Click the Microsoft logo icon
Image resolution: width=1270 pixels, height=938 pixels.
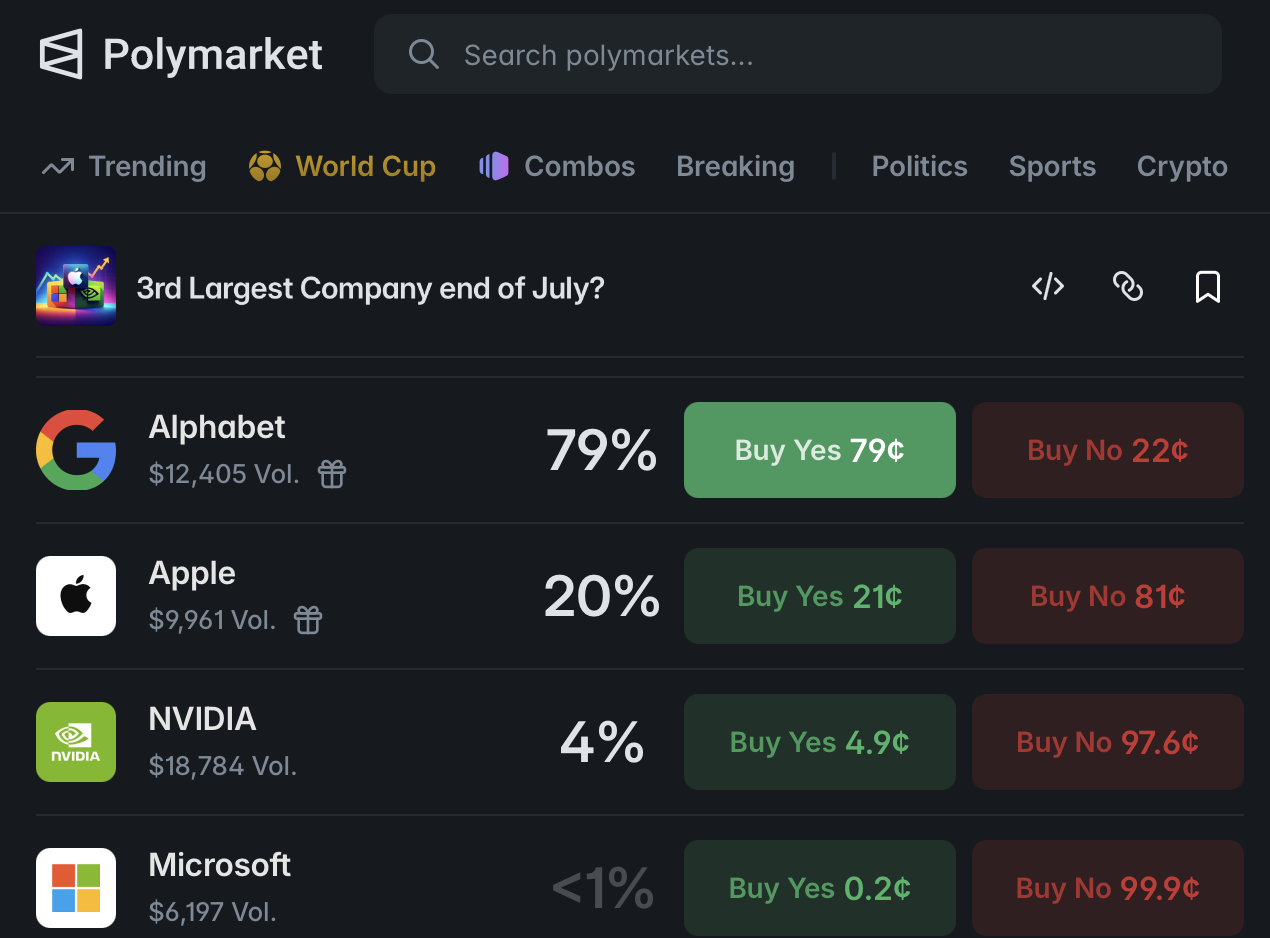coord(76,888)
